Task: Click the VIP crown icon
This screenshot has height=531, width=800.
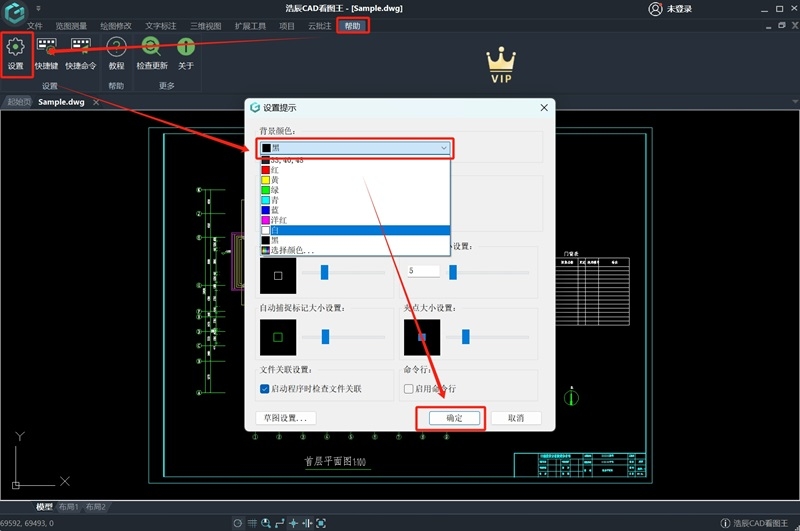Action: coord(501,65)
